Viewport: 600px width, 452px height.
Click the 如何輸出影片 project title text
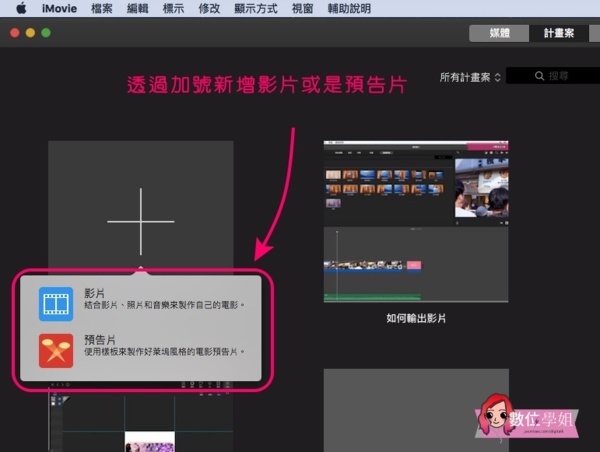tap(416, 319)
